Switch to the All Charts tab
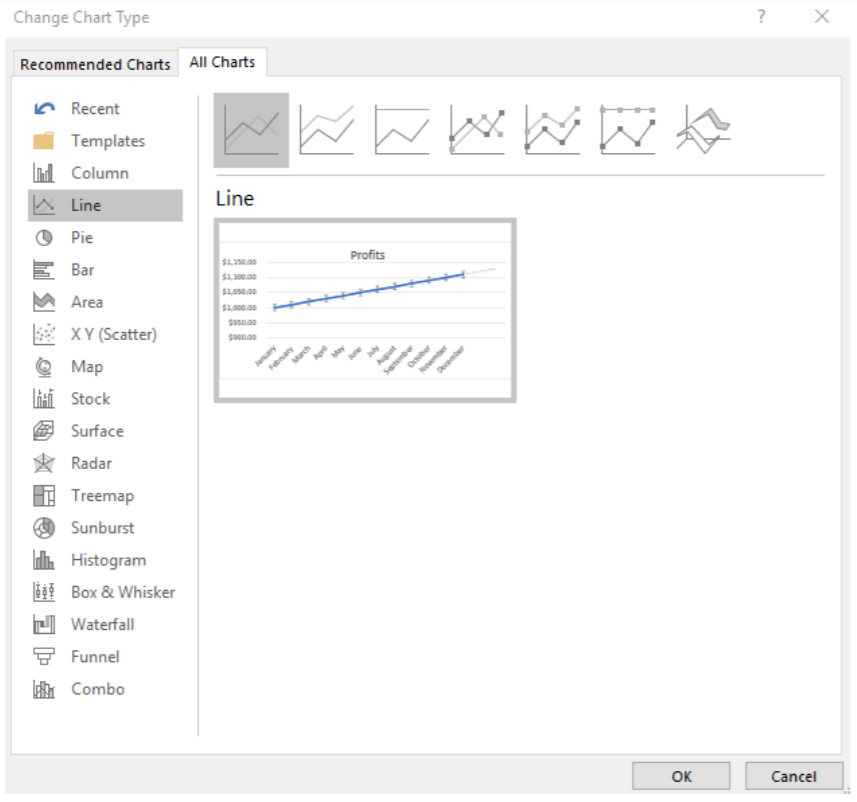This screenshot has width=857, height=802. pyautogui.click(x=222, y=62)
